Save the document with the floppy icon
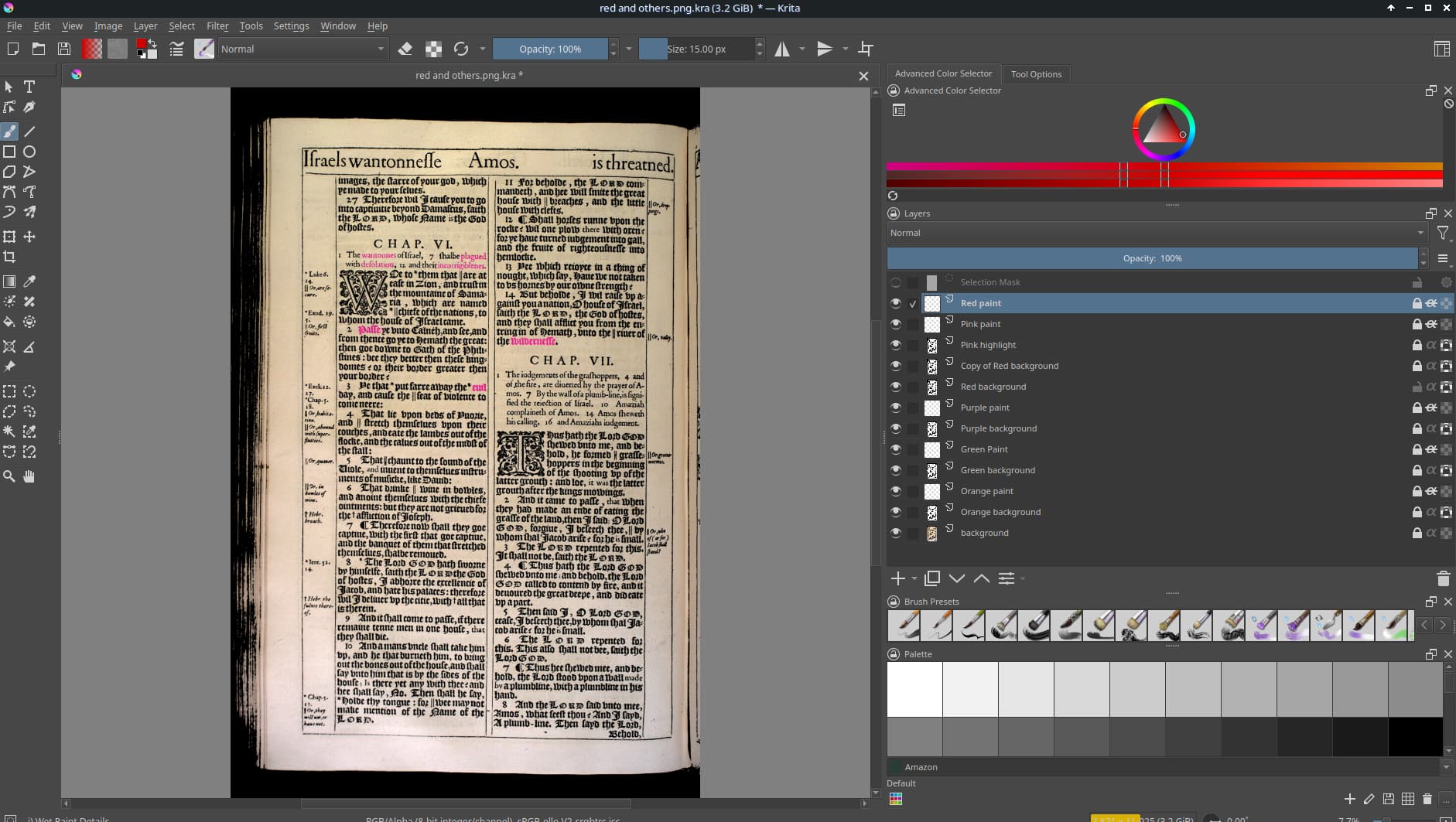Screen dimensions: 1456x822 coord(64,49)
